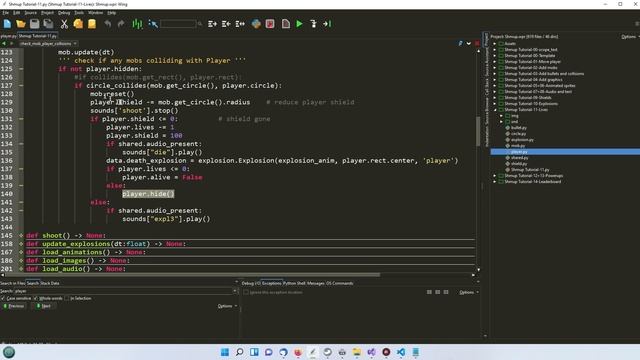Toggle the Whole words checkbox

(36, 298)
